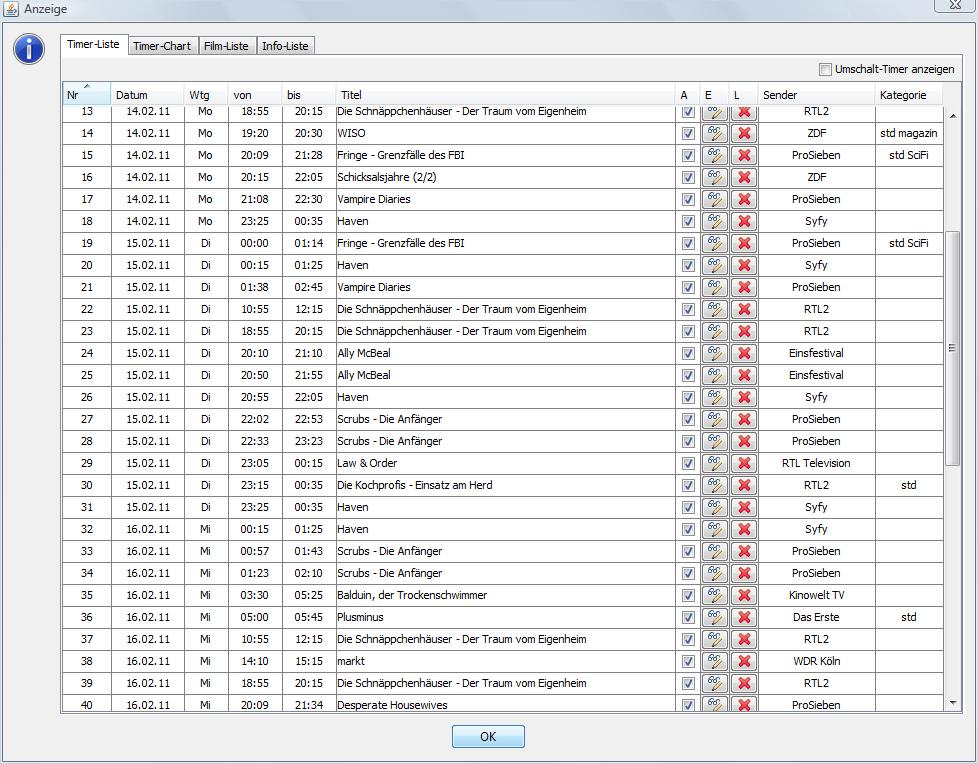
Task: Delete the WISO timer entry
Action: click(743, 133)
